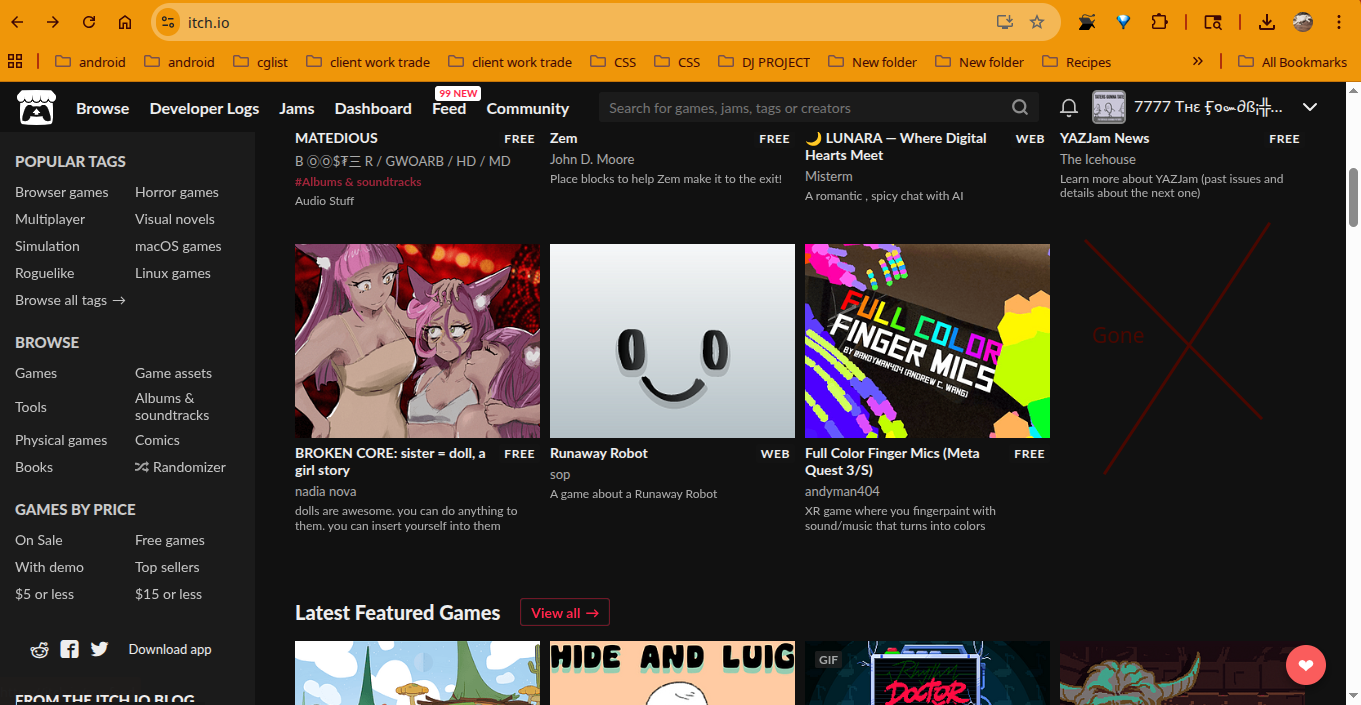This screenshot has width=1361, height=705.
Task: Go to the Community page
Action: 528,108
